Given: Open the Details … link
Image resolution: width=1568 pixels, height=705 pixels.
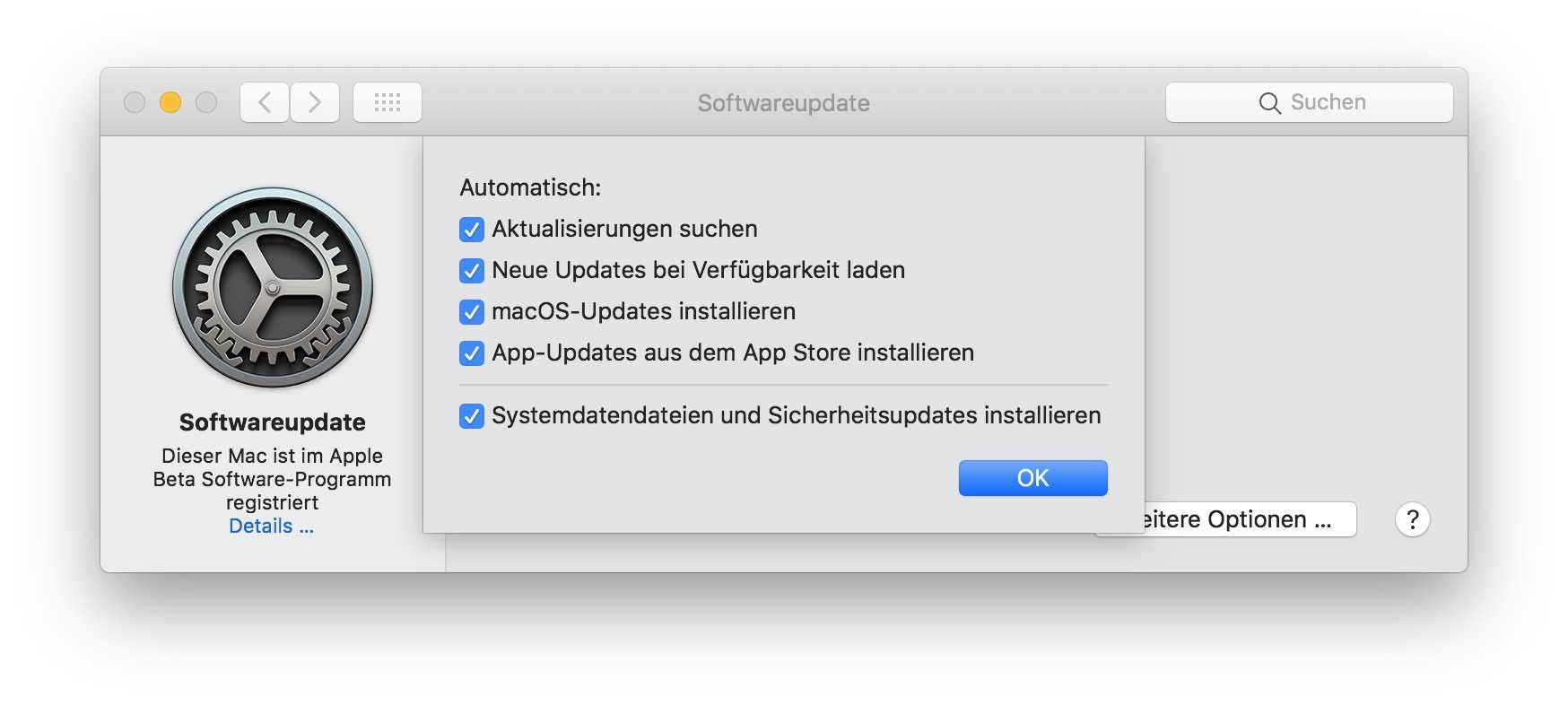Looking at the screenshot, I should pos(271,527).
